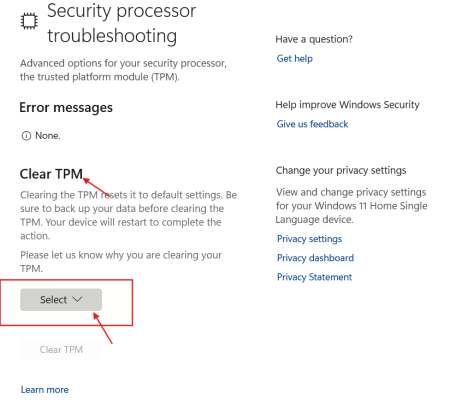Click the None. error status text
450x400 pixels.
point(48,136)
